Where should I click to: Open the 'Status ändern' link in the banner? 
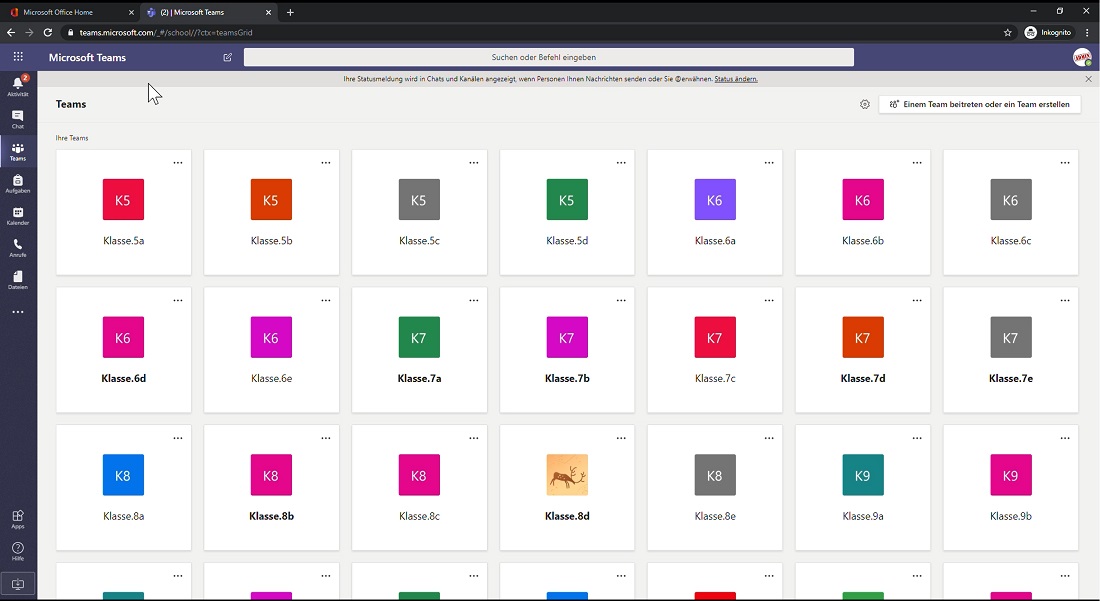point(737,78)
